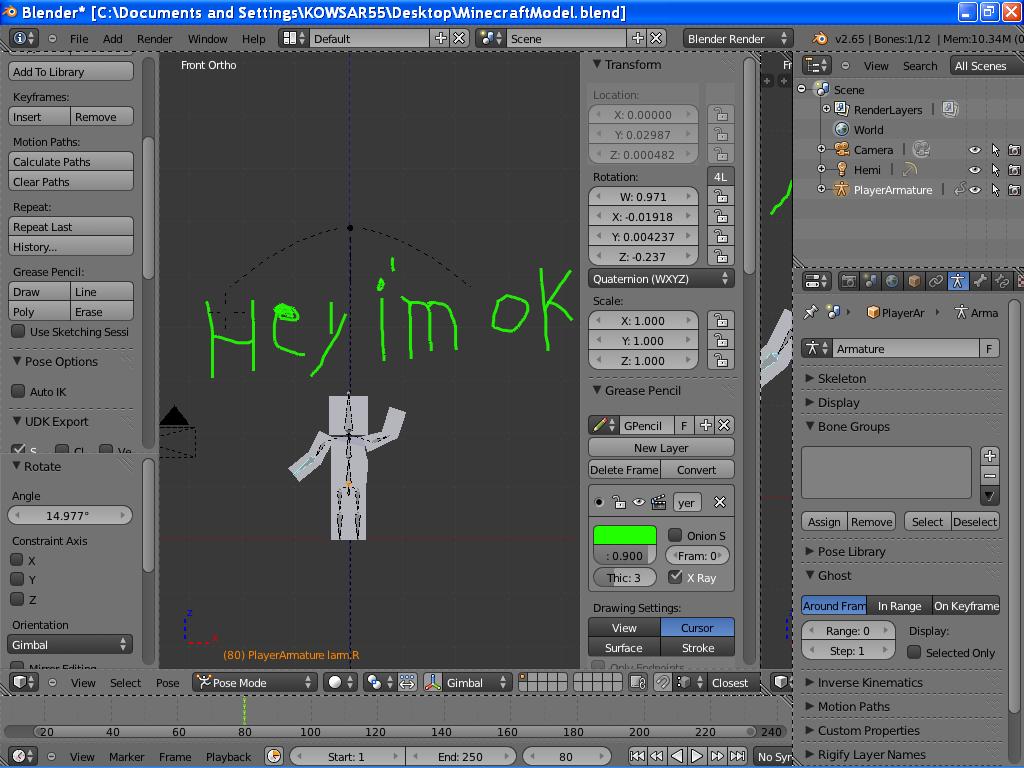1024x768 pixels.
Task: Open the Help menu
Action: coord(253,39)
